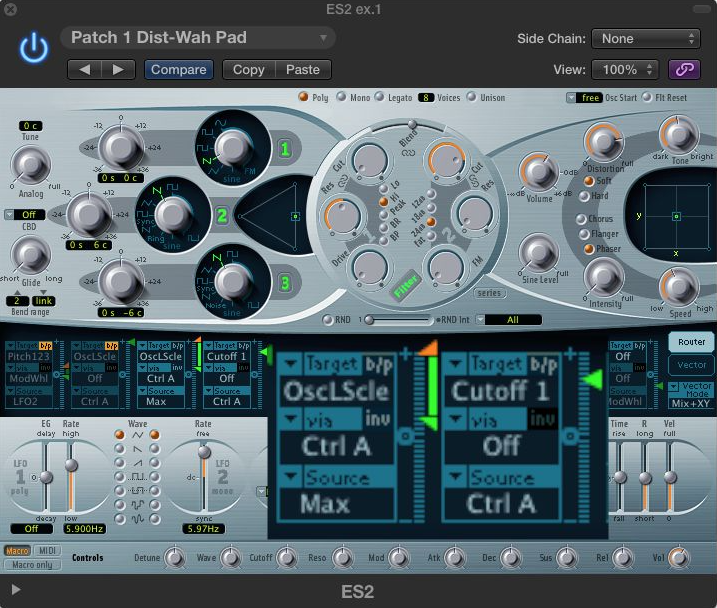Click the LFO 1 rate 5.900Hz field
Image resolution: width=717 pixels, height=608 pixels.
pyautogui.click(x=84, y=529)
